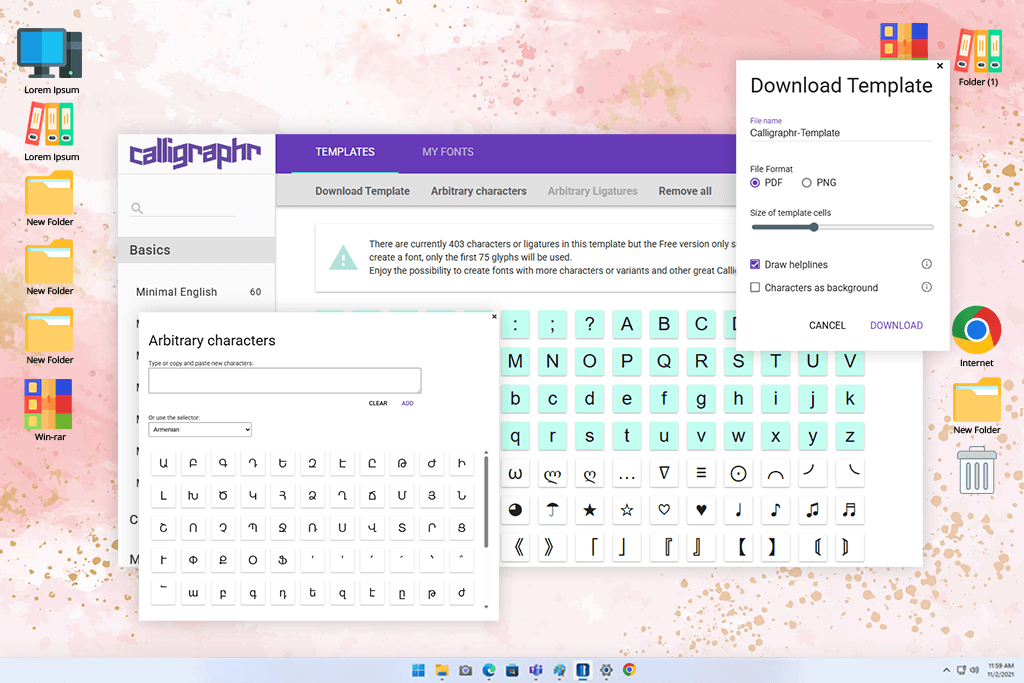Select the capital V glyph cell
The image size is (1024, 683).
pos(850,361)
